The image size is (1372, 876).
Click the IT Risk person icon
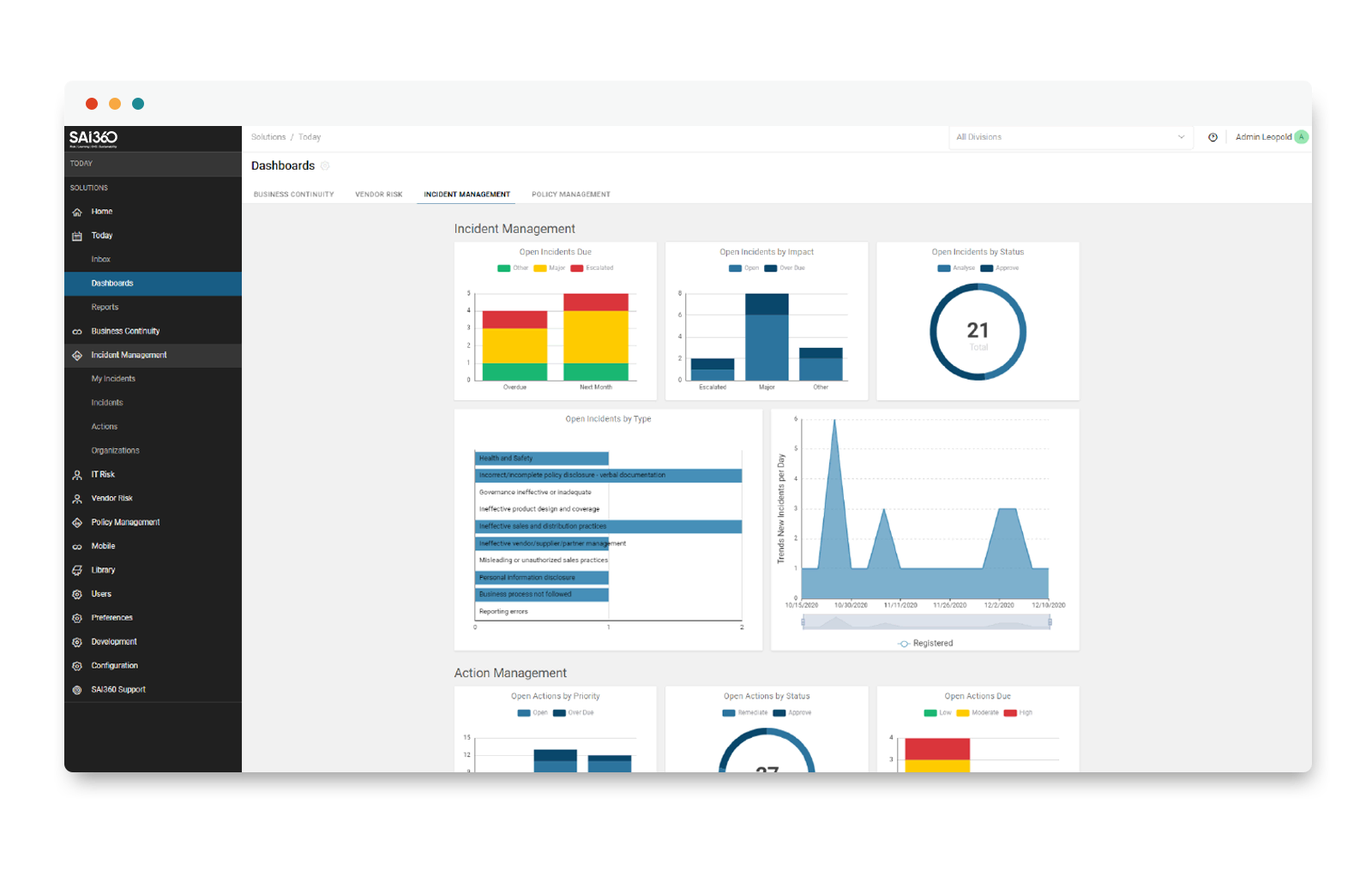pyautogui.click(x=77, y=475)
